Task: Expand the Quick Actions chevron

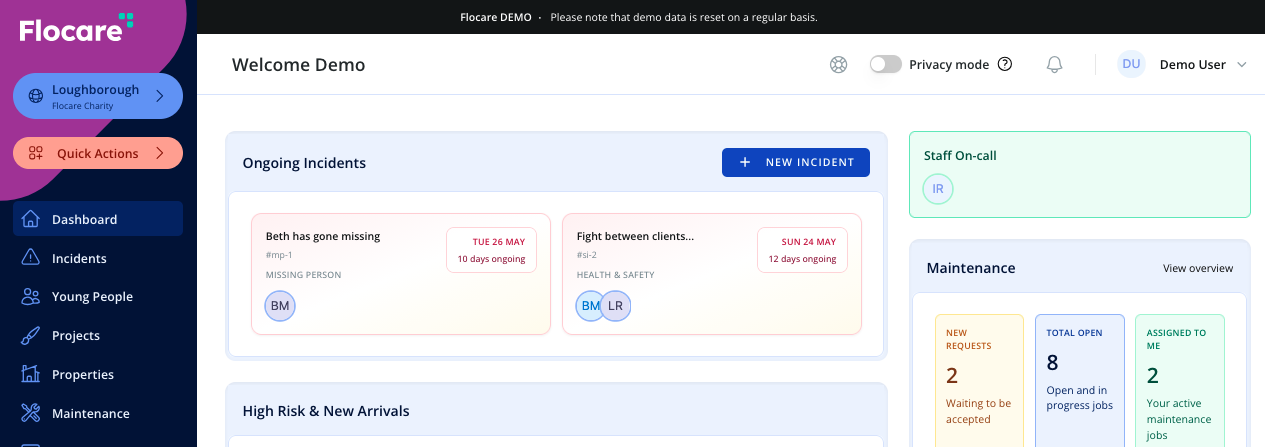Action: point(160,153)
